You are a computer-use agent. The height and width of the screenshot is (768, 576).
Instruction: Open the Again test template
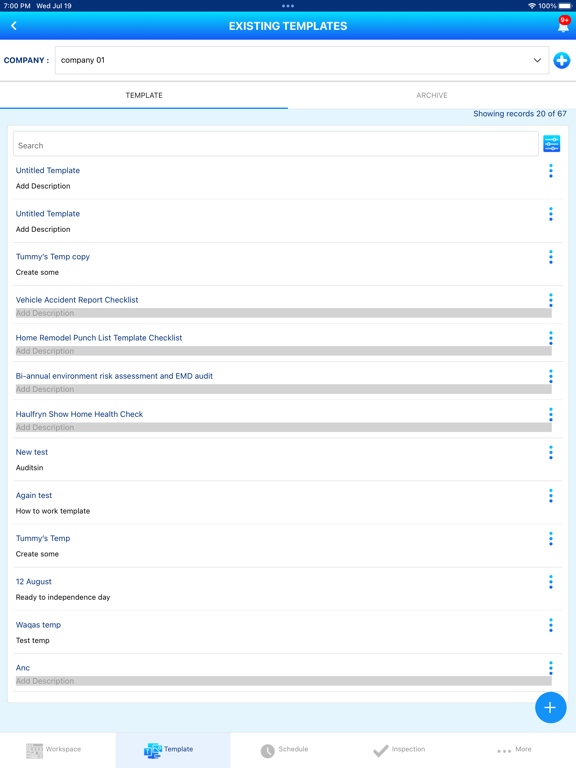(34, 495)
